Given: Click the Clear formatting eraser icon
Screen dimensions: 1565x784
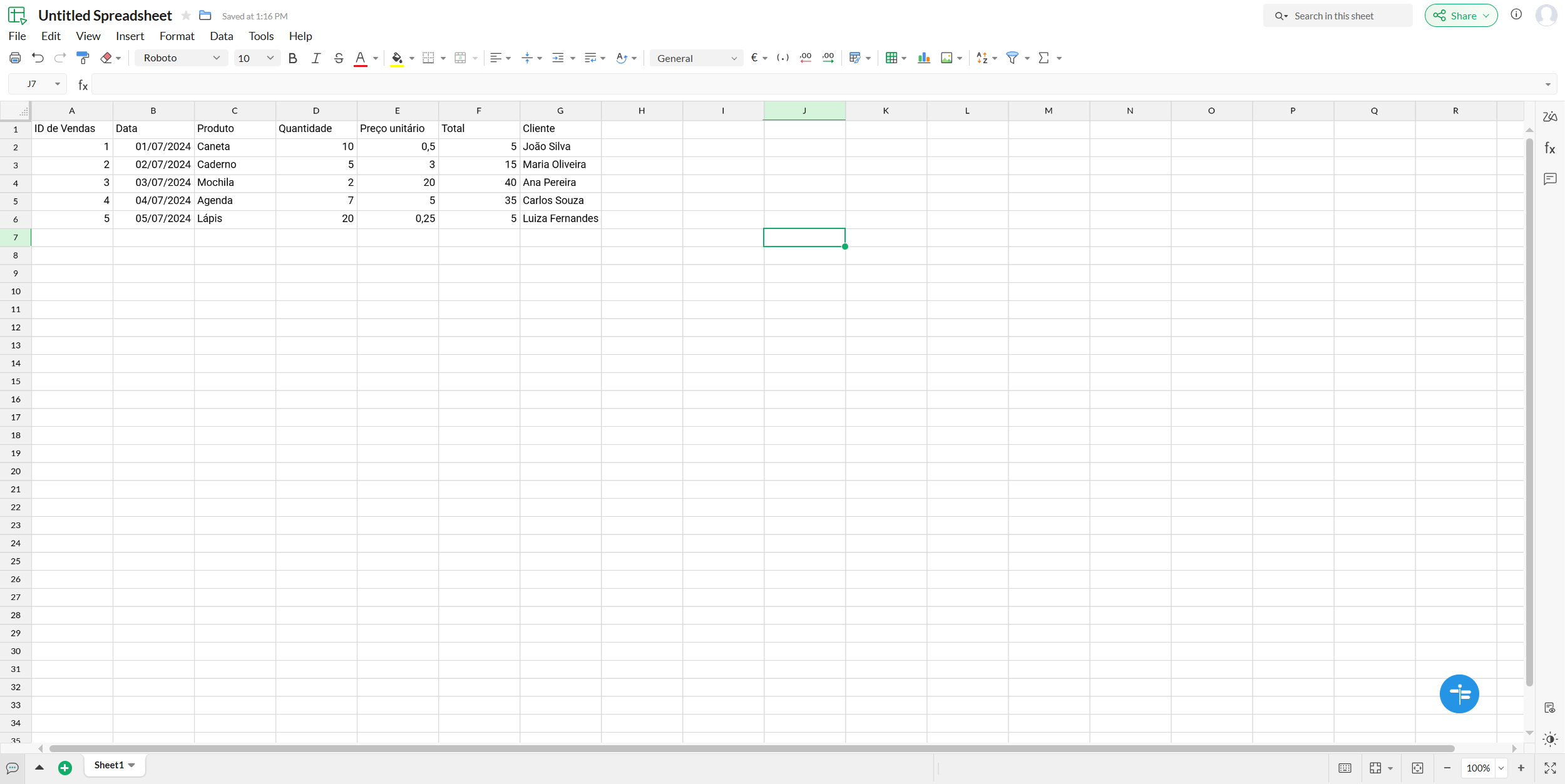Looking at the screenshot, I should 106,58.
